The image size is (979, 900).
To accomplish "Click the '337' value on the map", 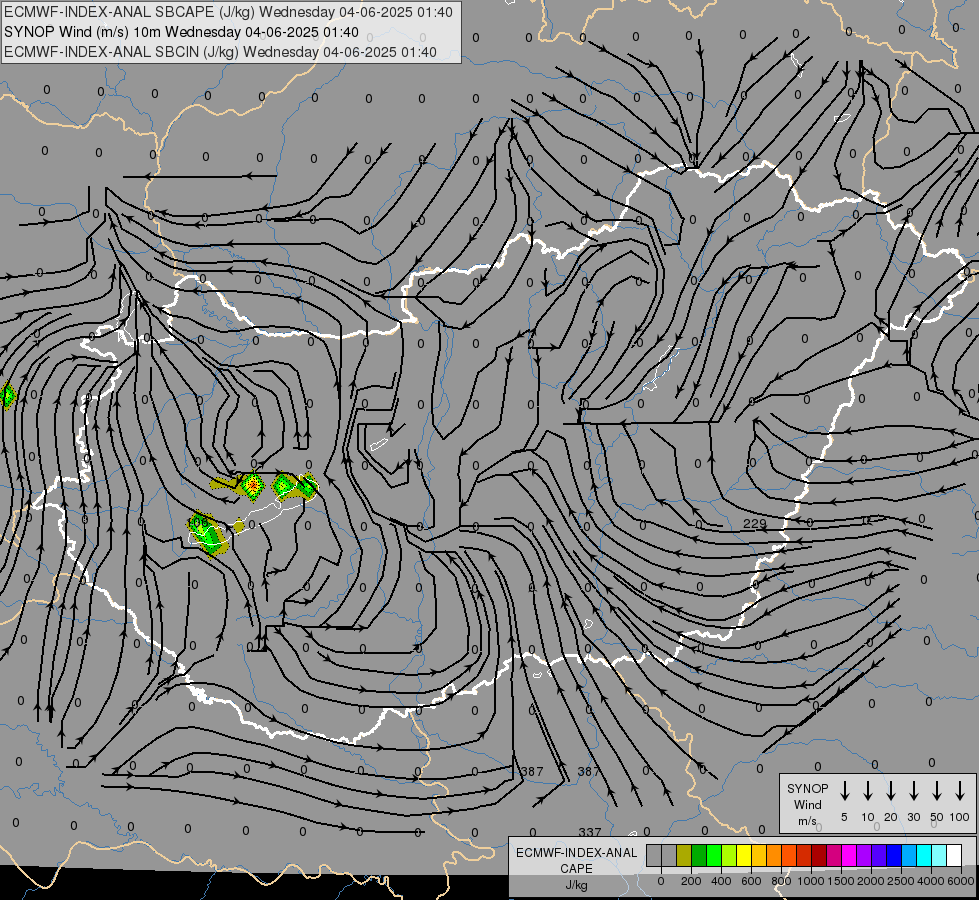I will tap(589, 832).
